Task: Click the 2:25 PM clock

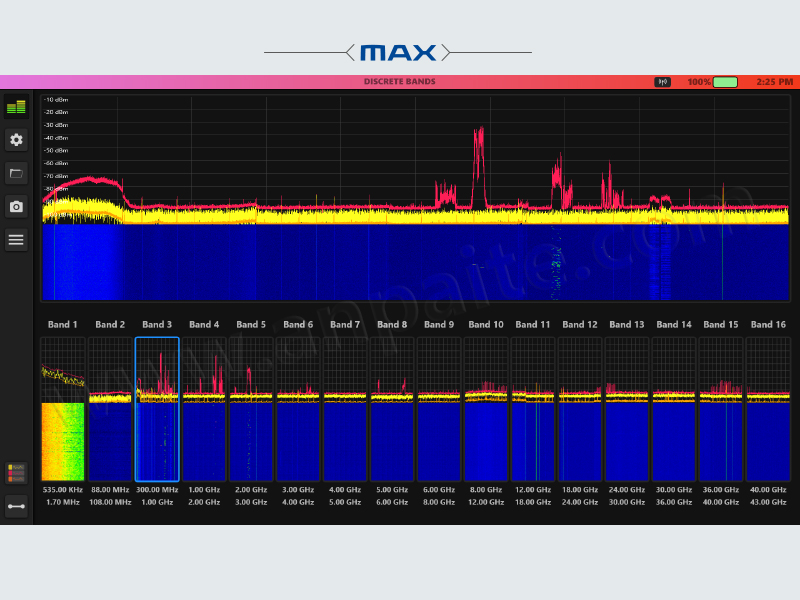Action: pyautogui.click(x=774, y=82)
